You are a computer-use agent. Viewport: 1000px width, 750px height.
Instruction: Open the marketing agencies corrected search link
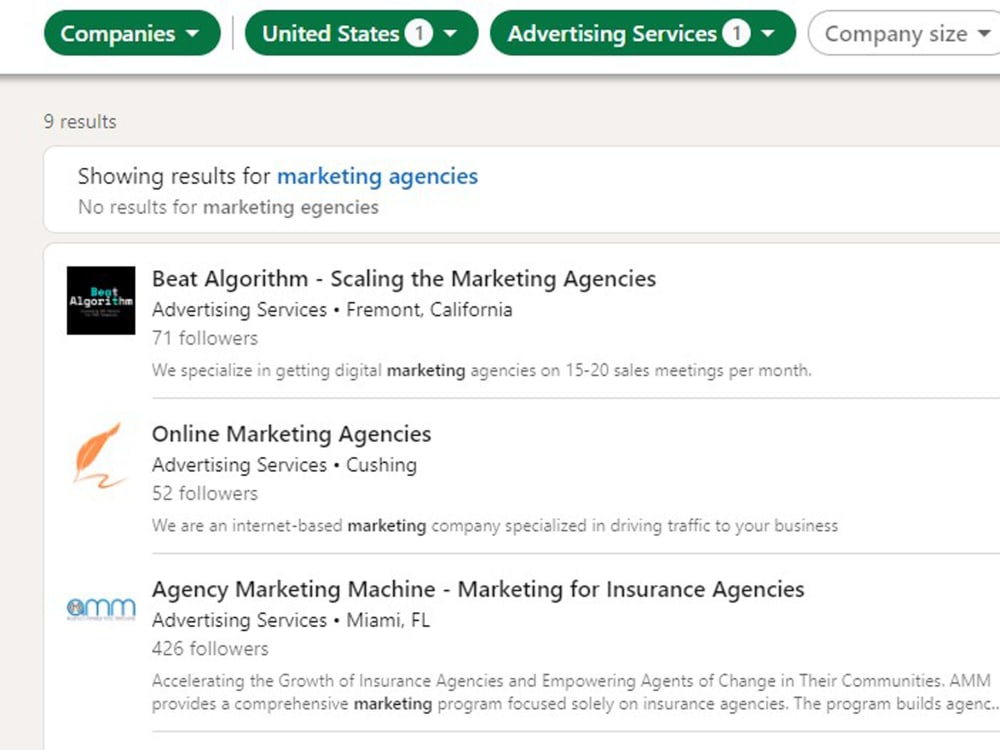[378, 176]
